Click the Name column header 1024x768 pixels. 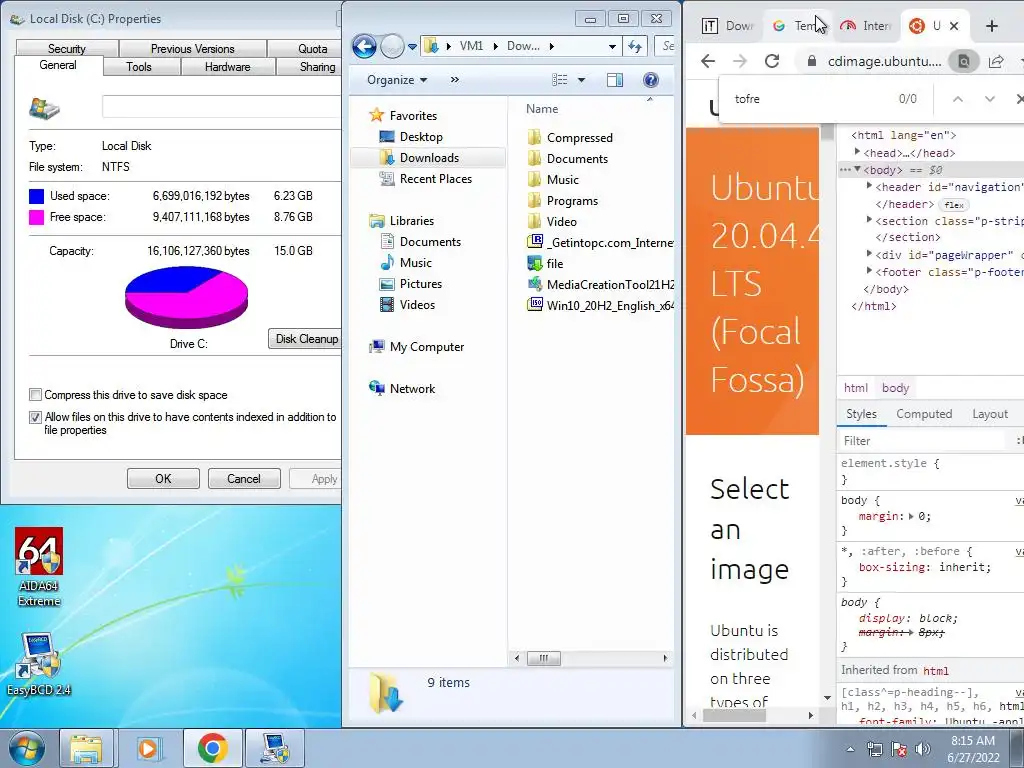542,109
